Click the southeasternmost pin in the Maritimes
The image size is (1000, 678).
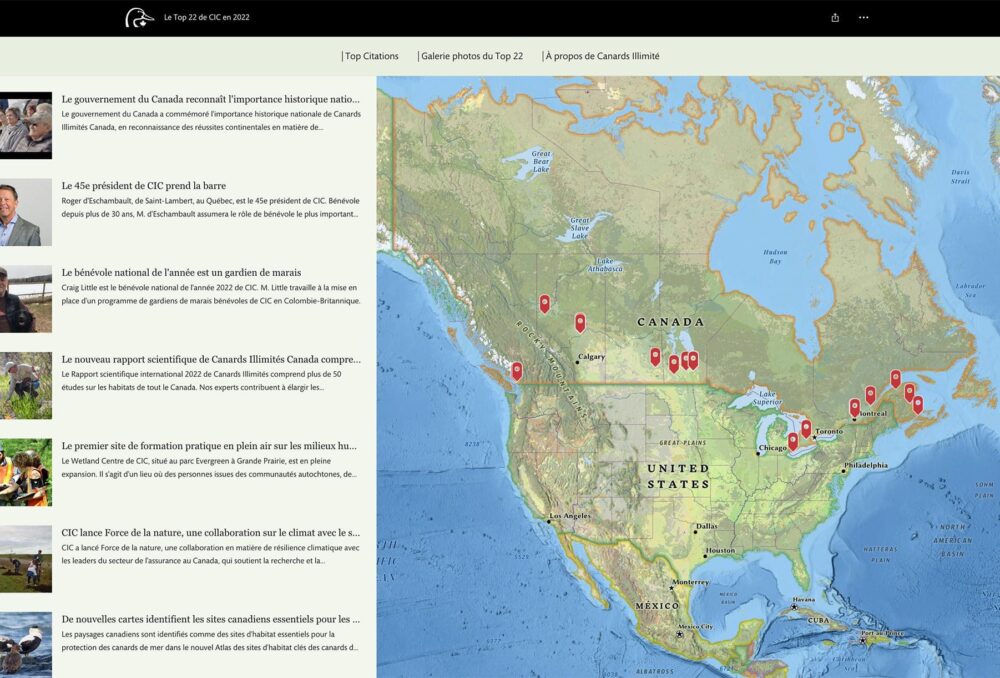[918, 405]
